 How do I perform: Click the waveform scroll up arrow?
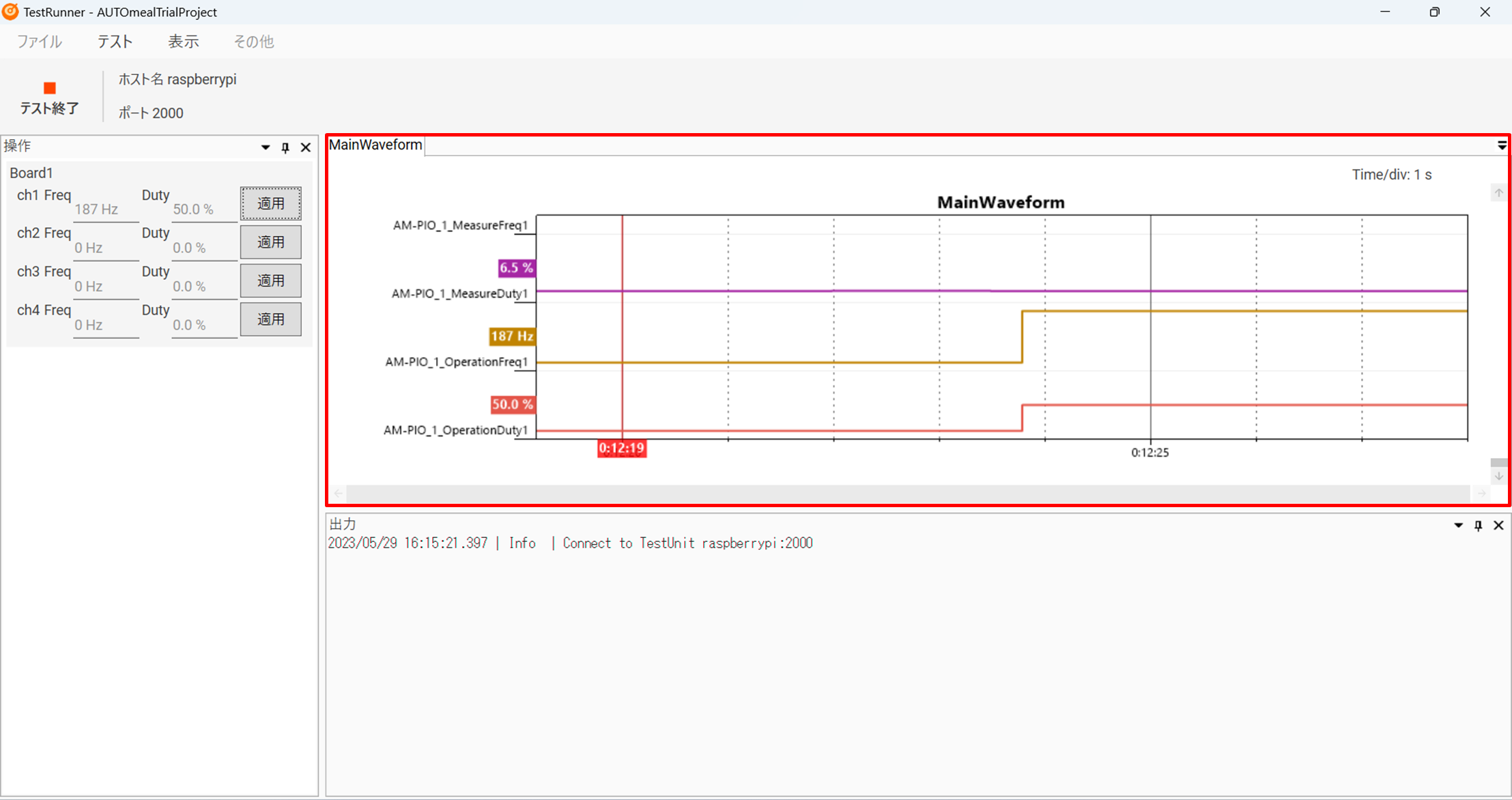click(x=1498, y=193)
